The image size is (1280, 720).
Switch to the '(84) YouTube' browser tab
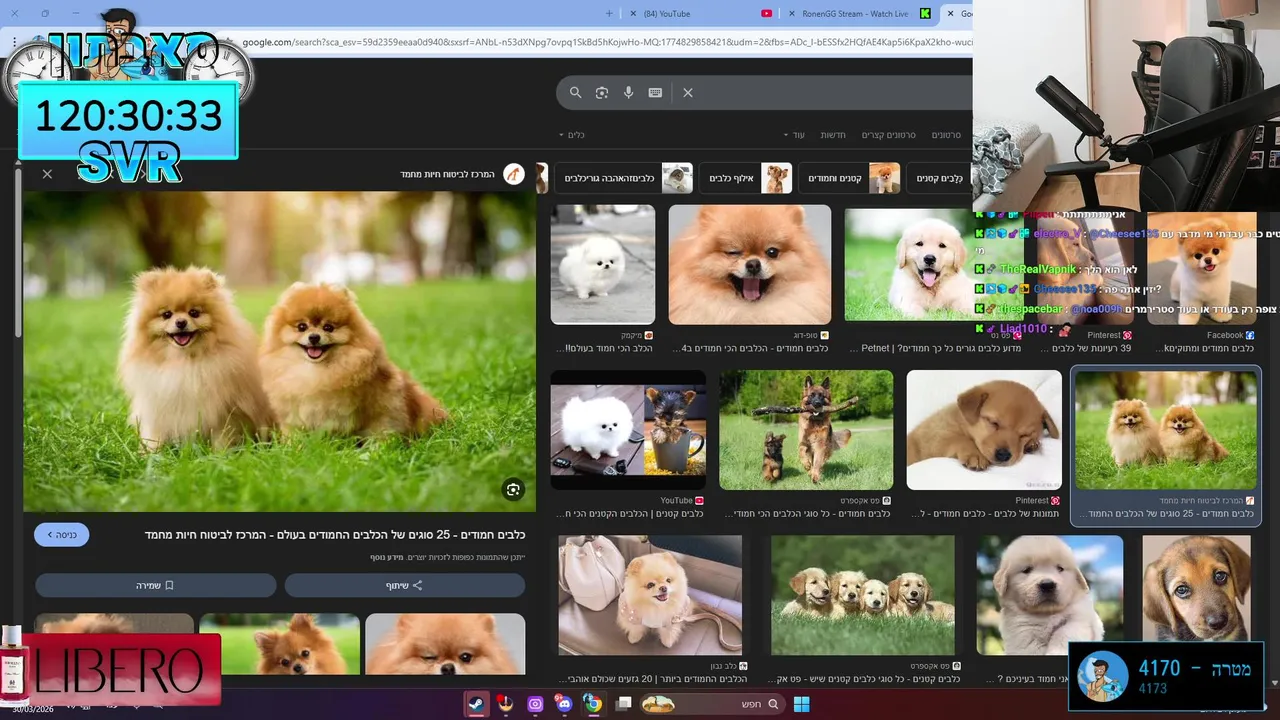click(x=700, y=13)
